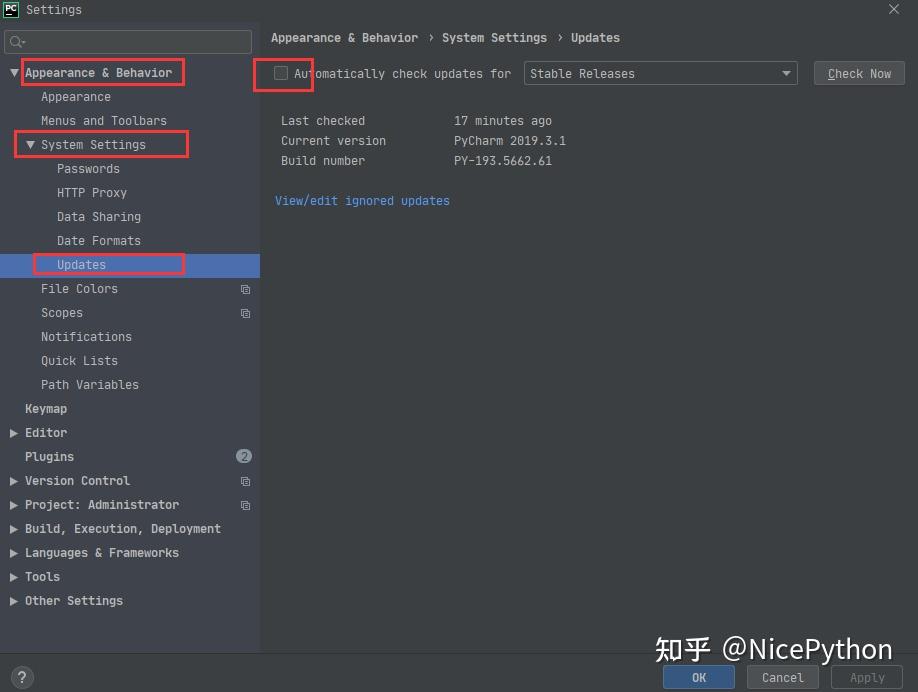Click Appearance & Behavior in breadcrumb
This screenshot has height=692, width=918.
pyautogui.click(x=344, y=37)
